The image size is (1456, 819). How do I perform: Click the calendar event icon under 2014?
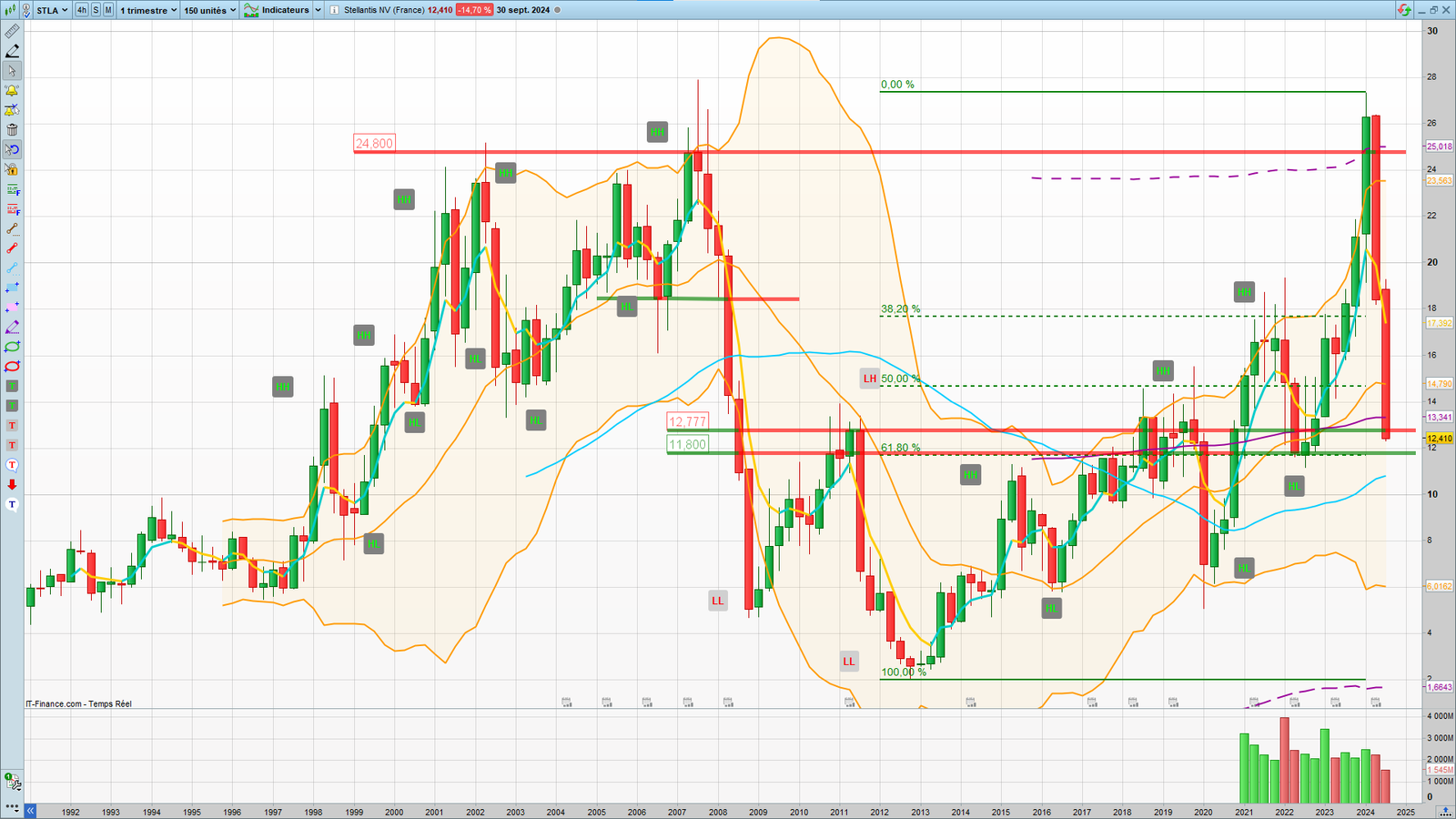971,702
